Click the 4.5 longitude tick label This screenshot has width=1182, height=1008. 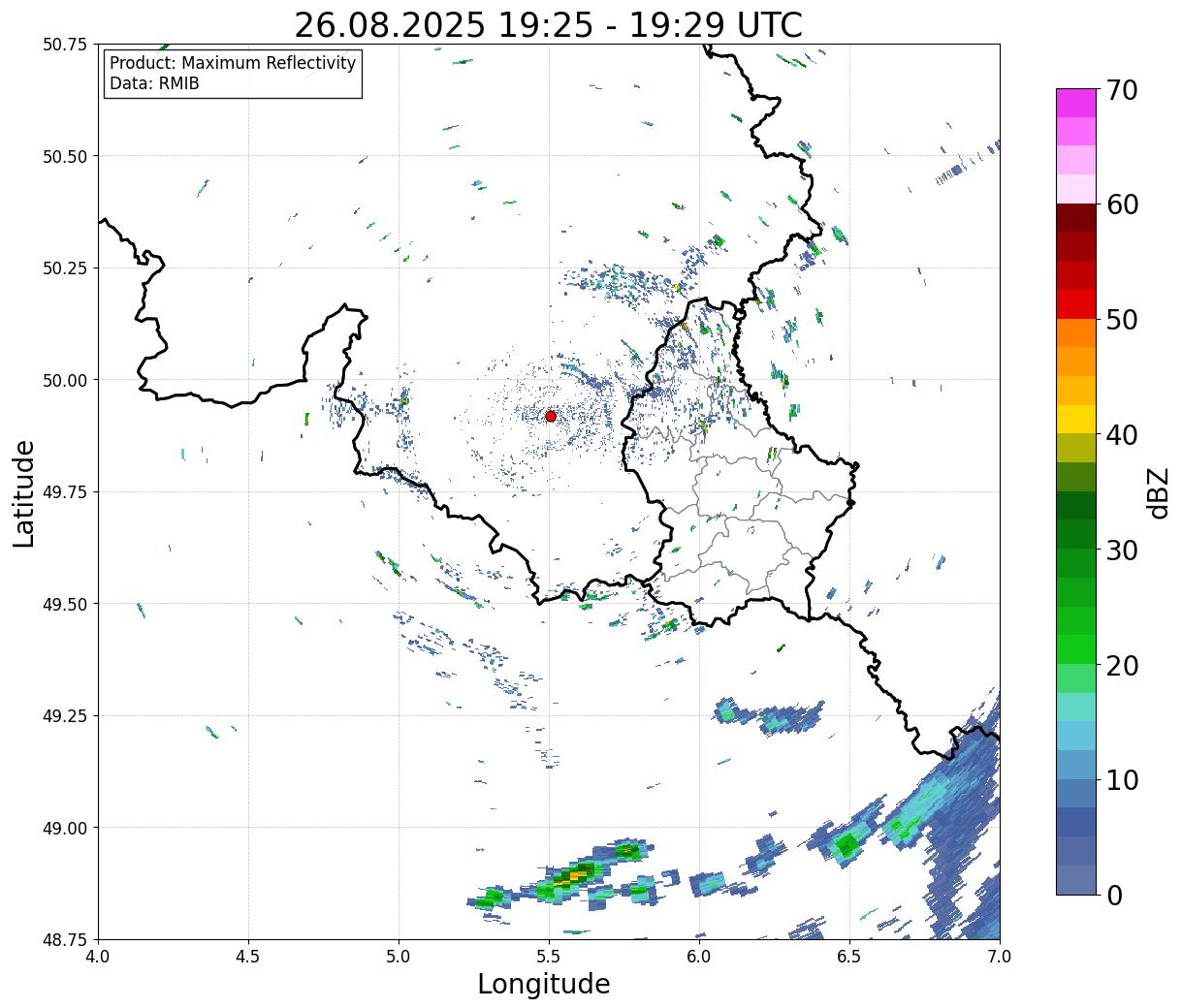tap(248, 957)
